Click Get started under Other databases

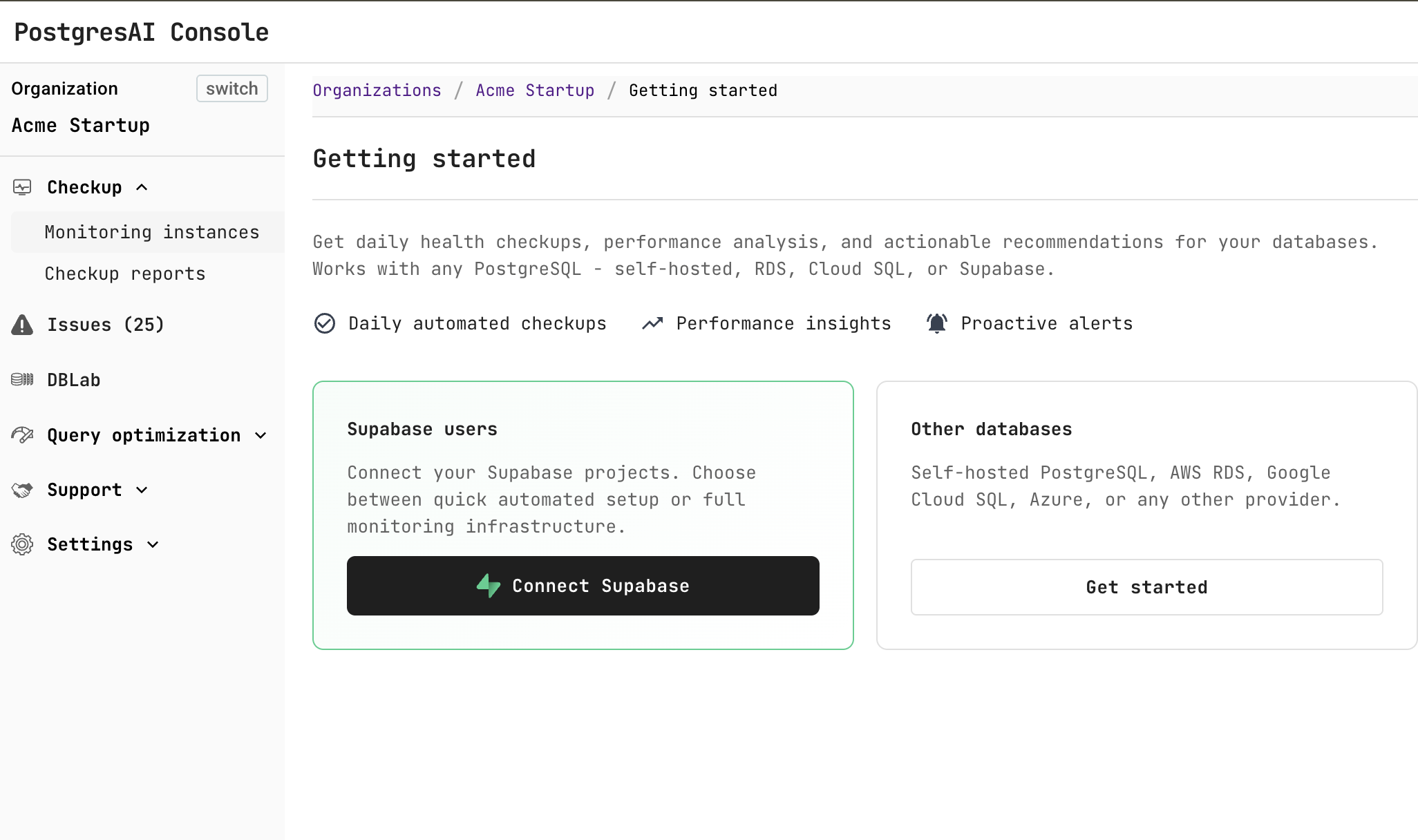[1146, 586]
